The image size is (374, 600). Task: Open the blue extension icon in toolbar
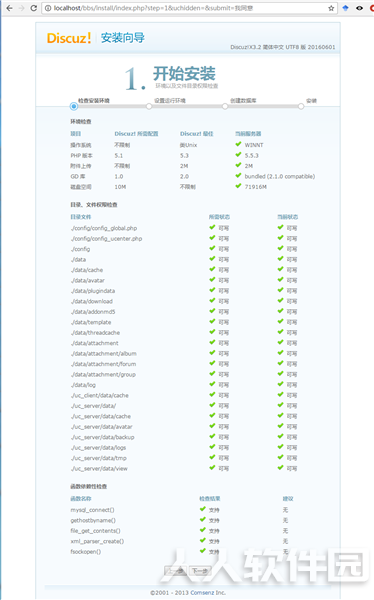pyautogui.click(x=345, y=8)
